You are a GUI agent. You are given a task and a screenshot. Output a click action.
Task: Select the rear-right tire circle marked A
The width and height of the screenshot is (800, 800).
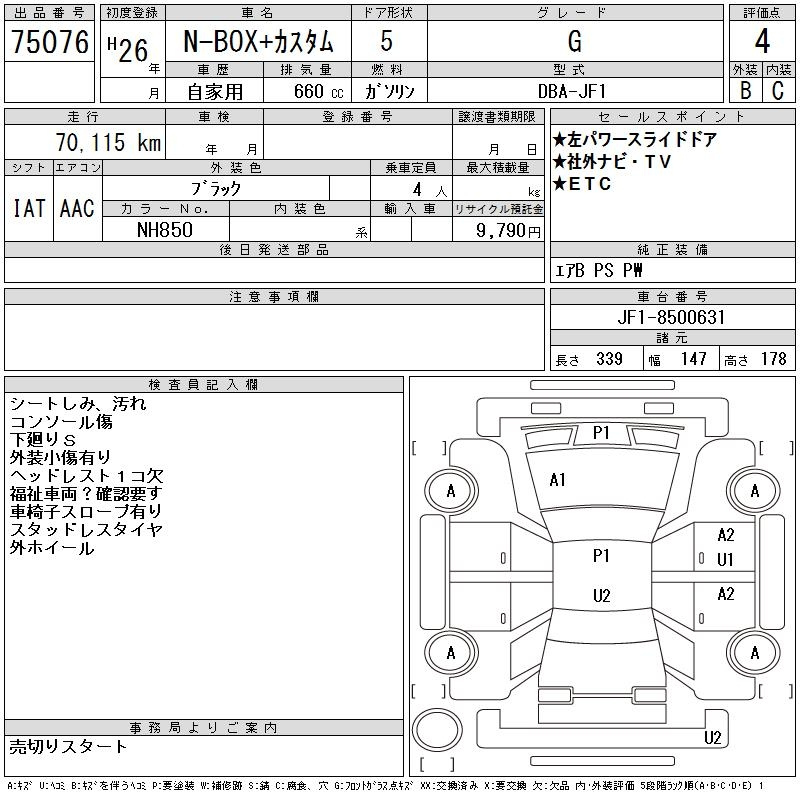click(x=754, y=652)
